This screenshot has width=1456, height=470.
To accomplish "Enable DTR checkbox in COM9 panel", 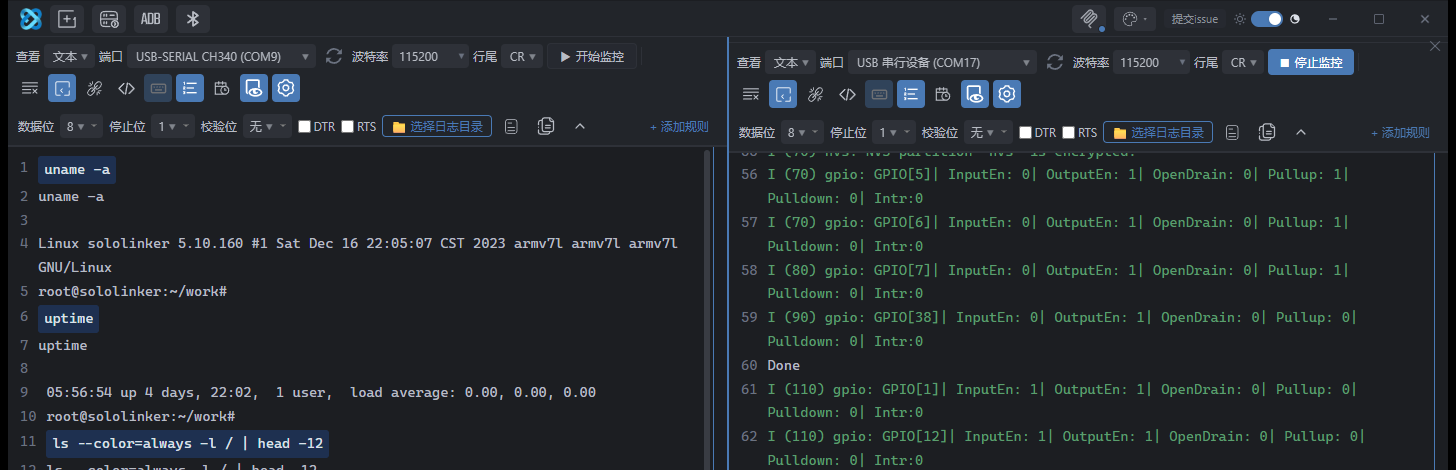I will click(x=305, y=127).
